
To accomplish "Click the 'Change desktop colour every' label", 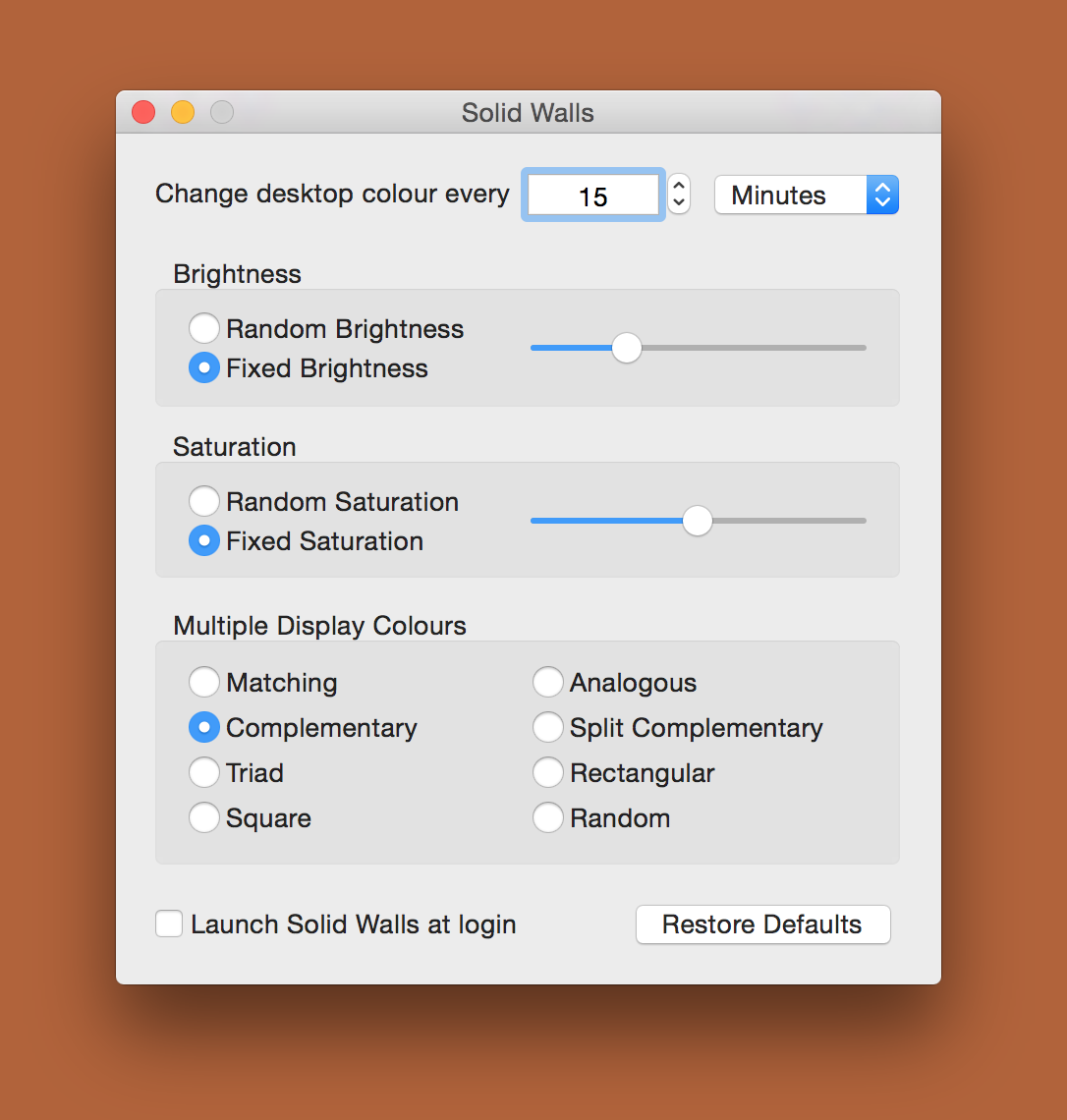I will coord(332,194).
